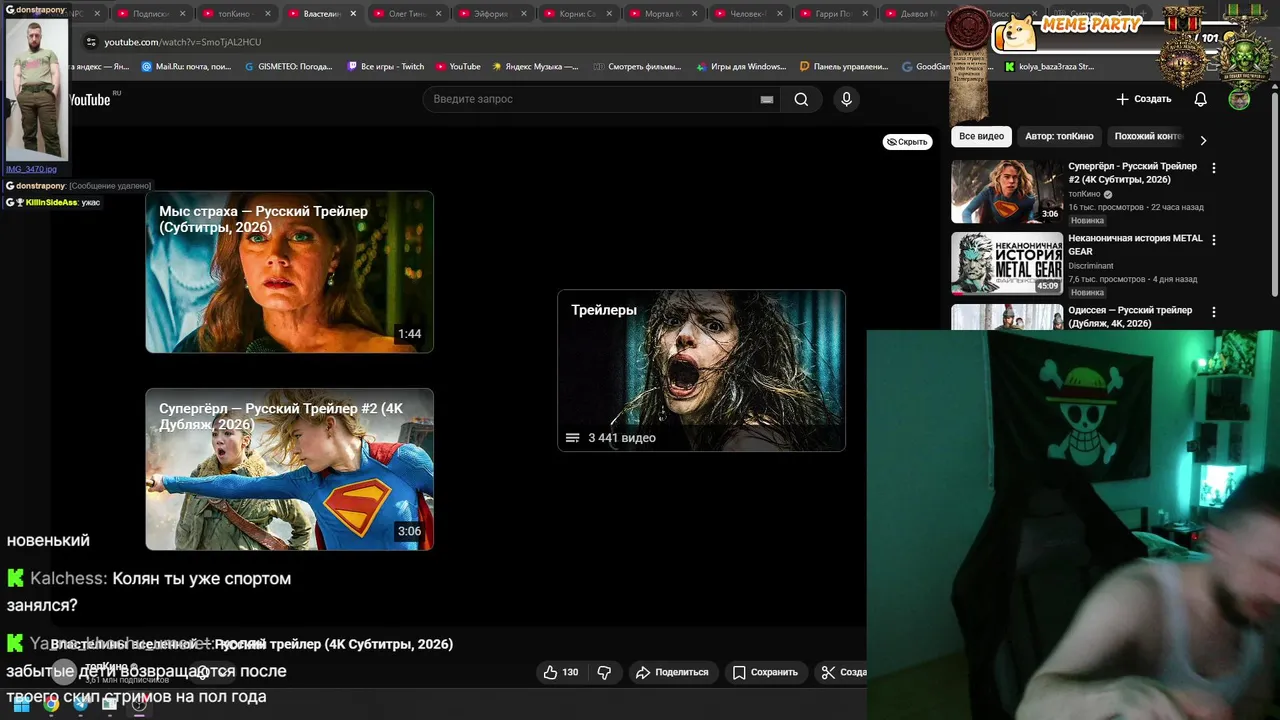Switch to the Подписки browser tab

click(150, 14)
